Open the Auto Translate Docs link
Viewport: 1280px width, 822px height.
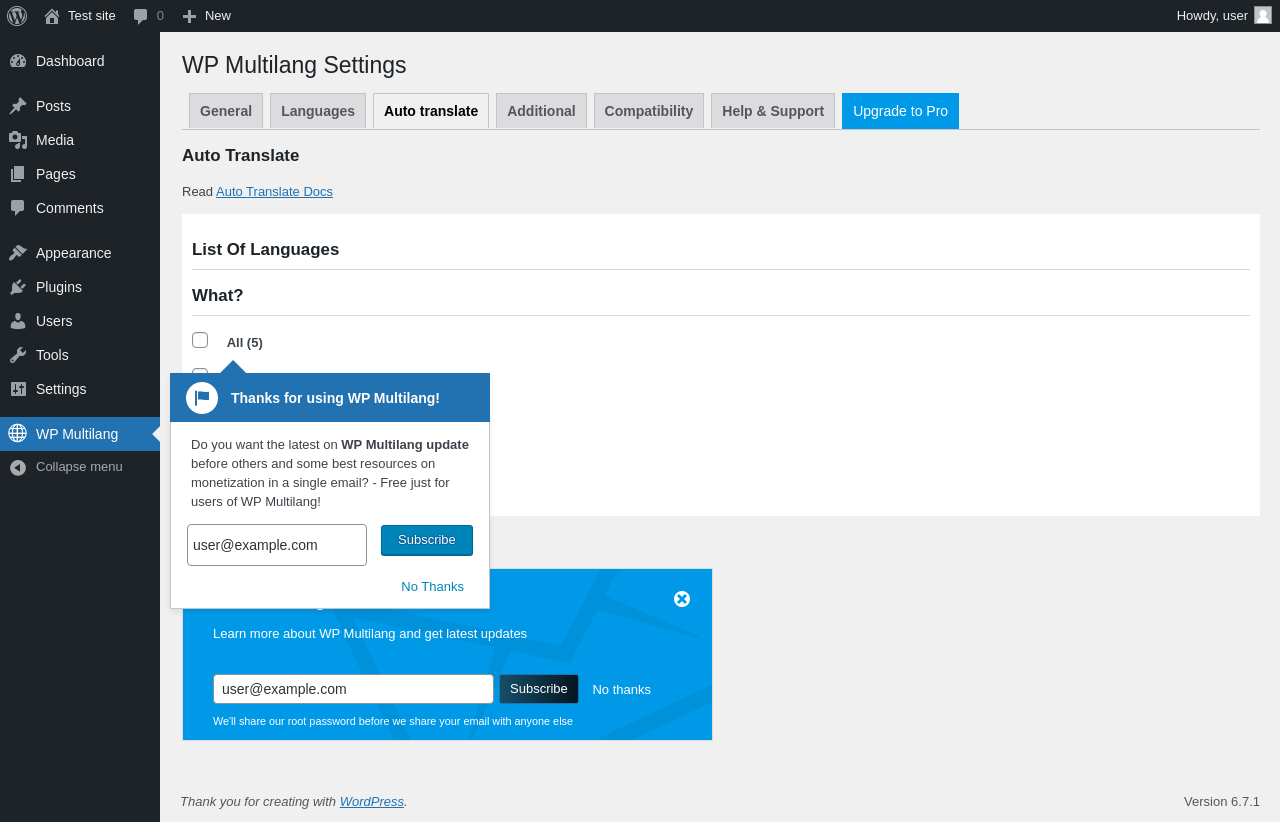pos(274,192)
